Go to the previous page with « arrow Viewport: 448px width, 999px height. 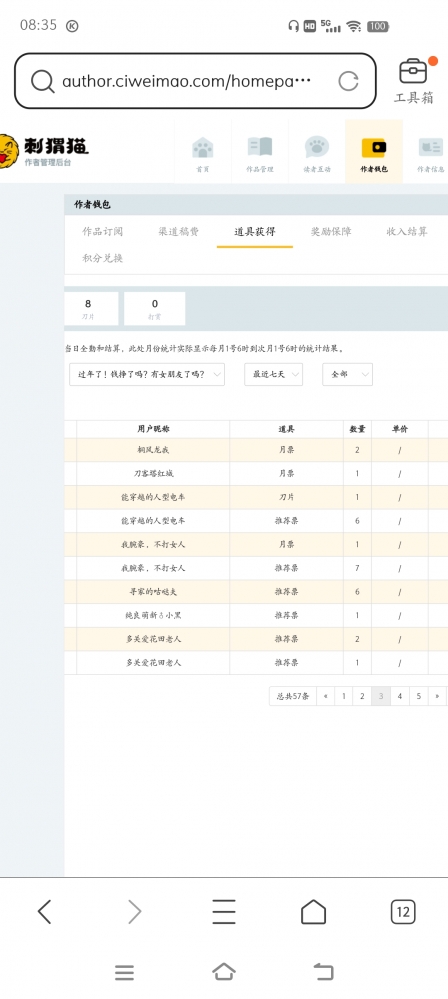tap(326, 696)
